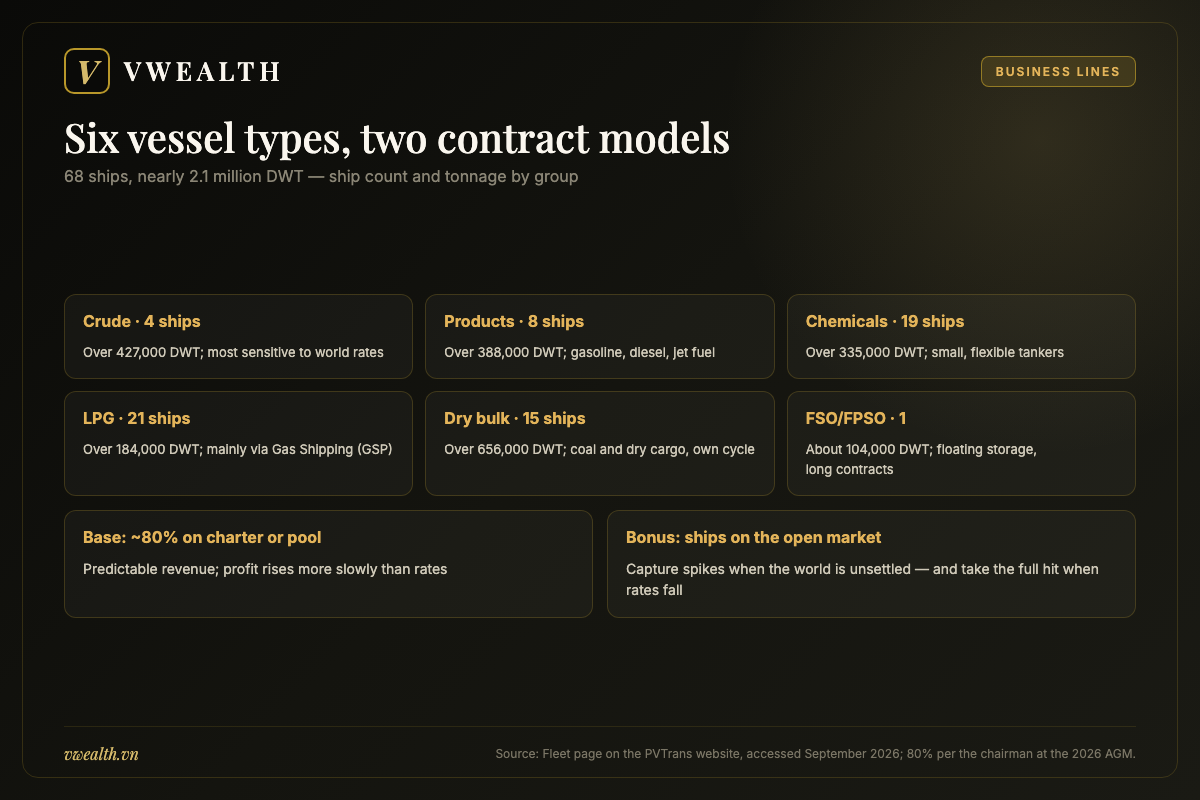Image resolution: width=1200 pixels, height=800 pixels.
Task: Select the Crude · 4 ships card
Action: (x=238, y=336)
